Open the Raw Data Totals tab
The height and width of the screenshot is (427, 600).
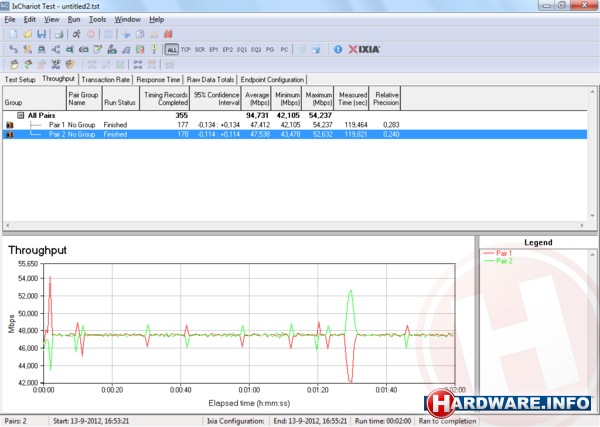210,80
